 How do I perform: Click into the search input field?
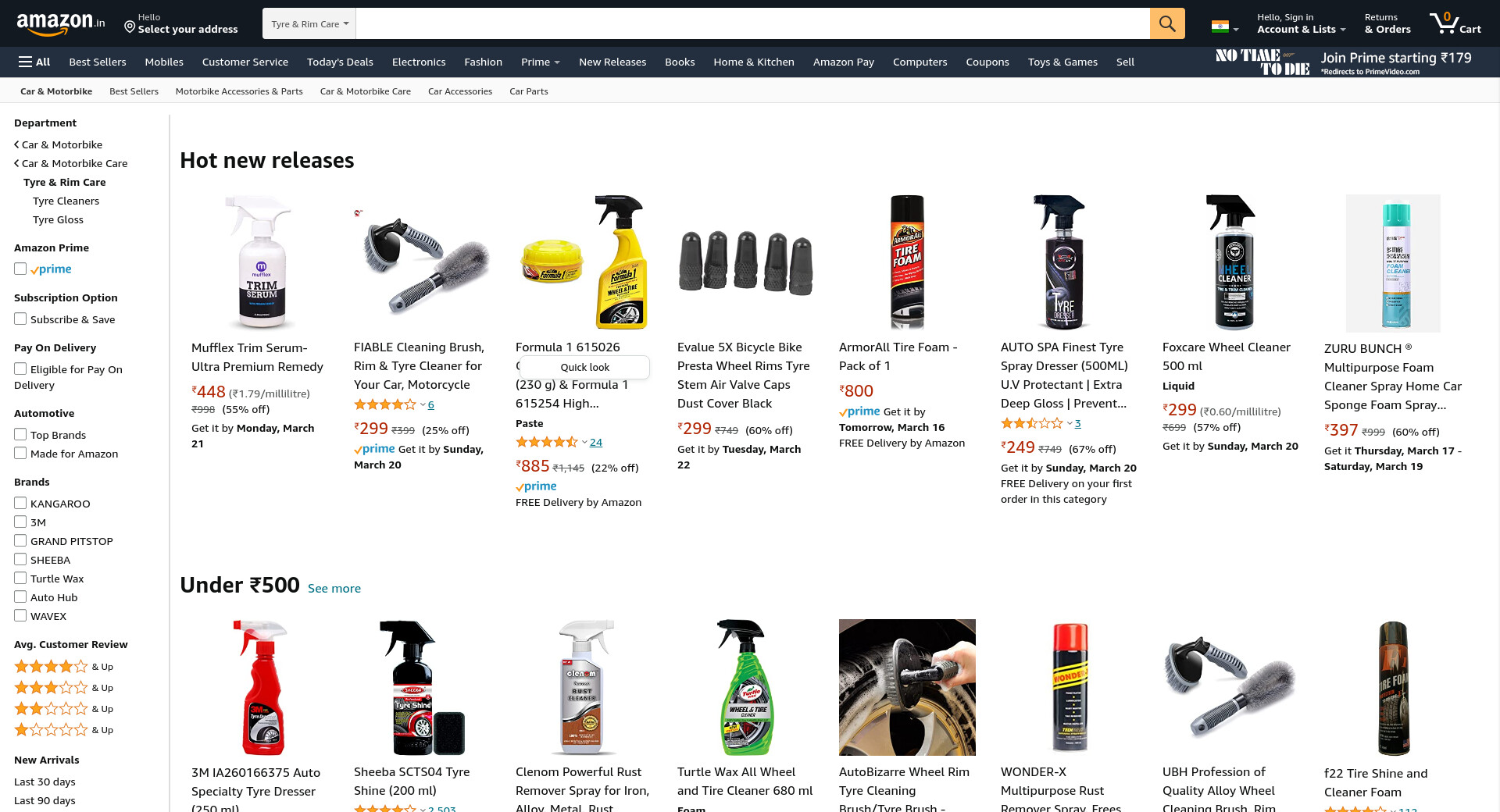[752, 23]
